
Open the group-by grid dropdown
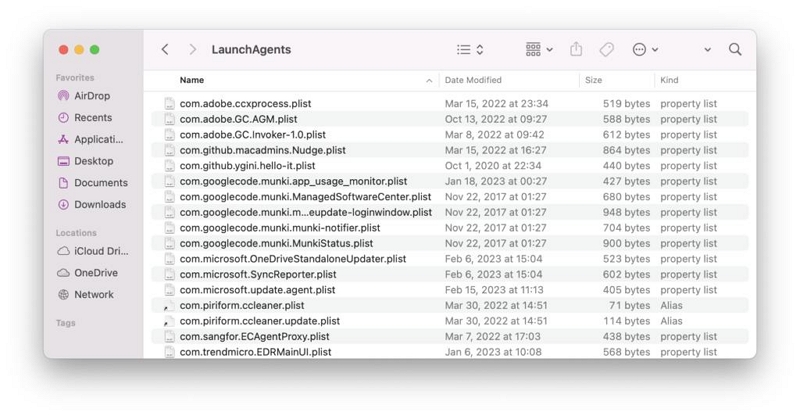539,50
